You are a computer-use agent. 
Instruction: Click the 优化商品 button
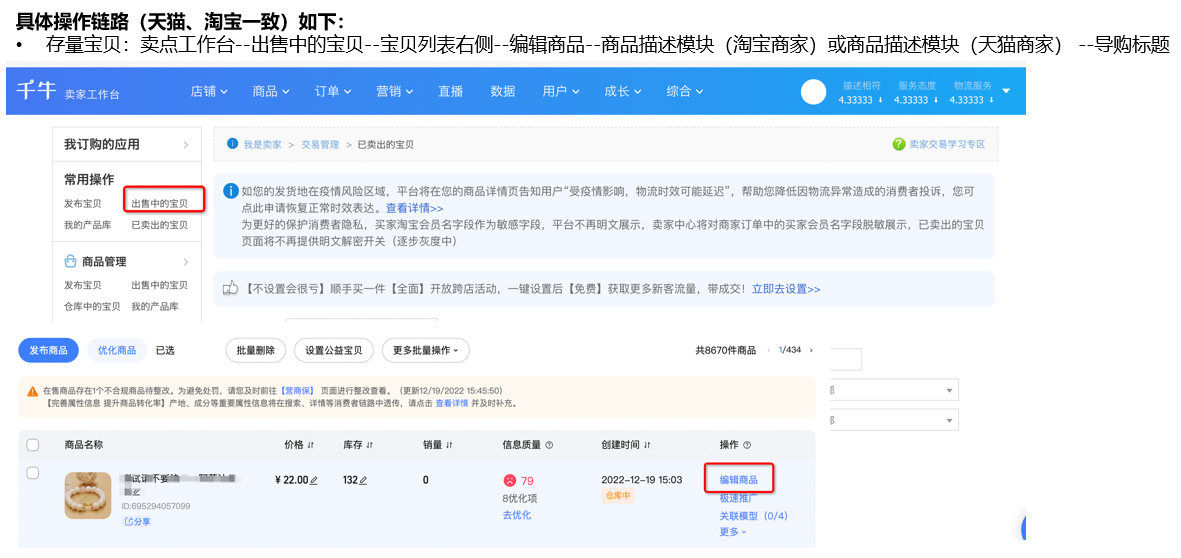point(117,350)
